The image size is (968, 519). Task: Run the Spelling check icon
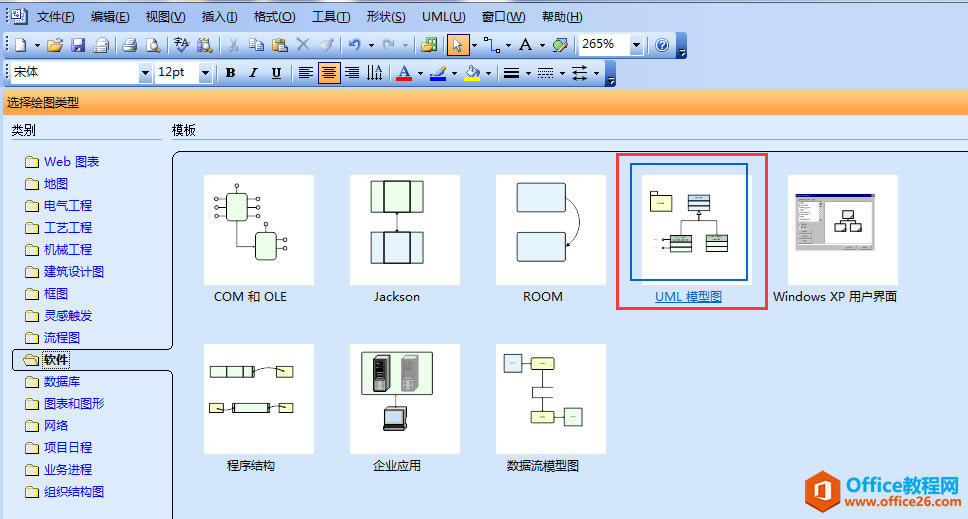(x=181, y=45)
